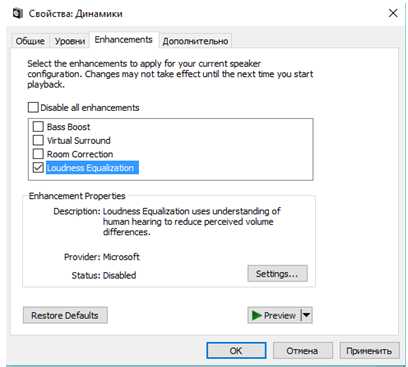Switch to the Общие tab

[x=30, y=41]
